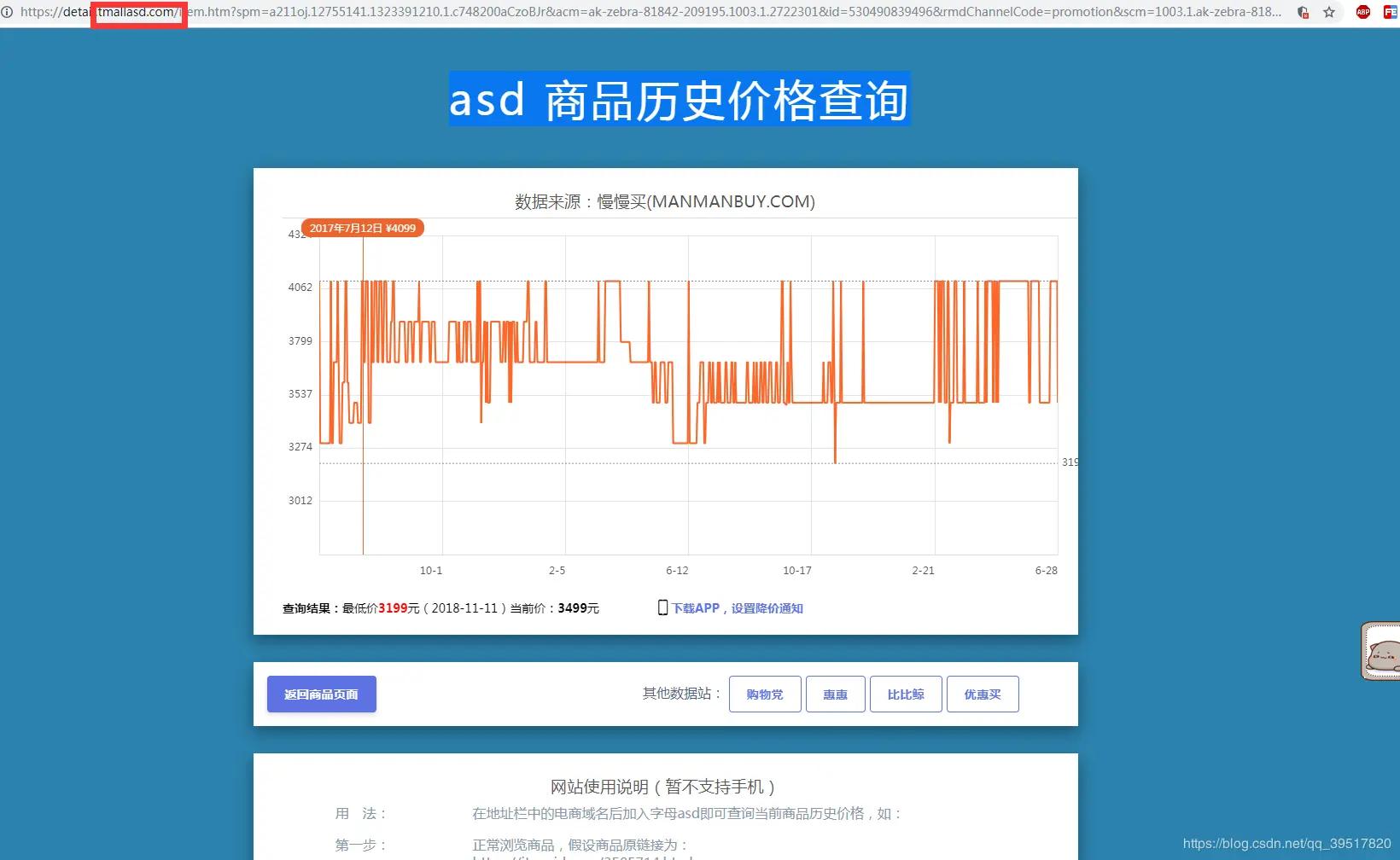Open the Adblock Plus extension icon

point(1362,12)
